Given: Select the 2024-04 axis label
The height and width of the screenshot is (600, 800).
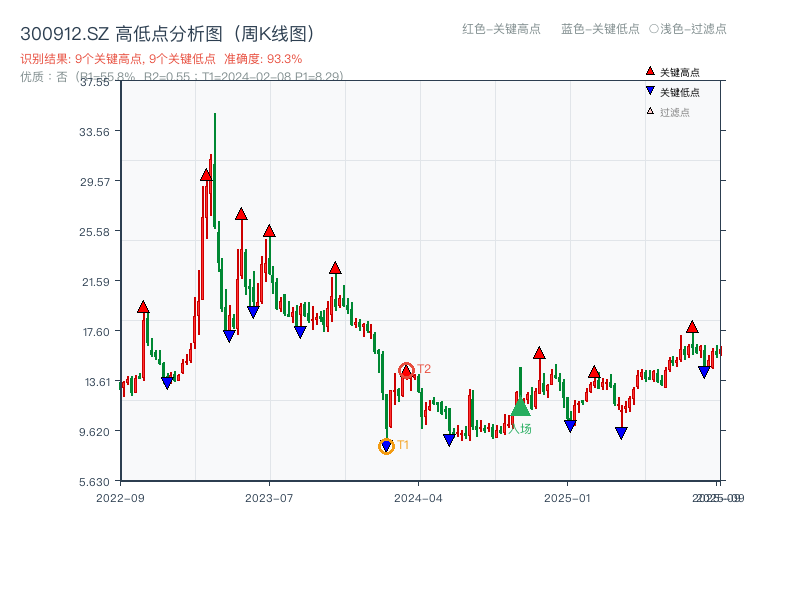Looking at the screenshot, I should (417, 495).
